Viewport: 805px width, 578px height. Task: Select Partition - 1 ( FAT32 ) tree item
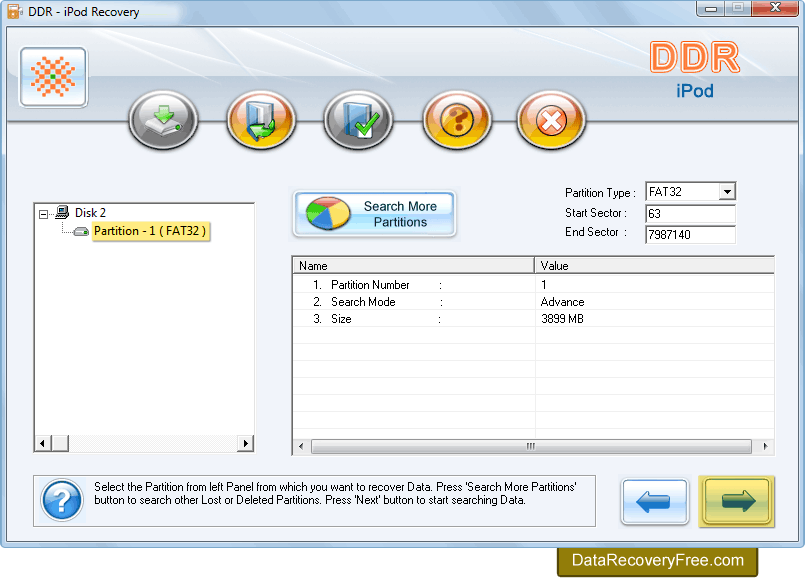(x=150, y=231)
